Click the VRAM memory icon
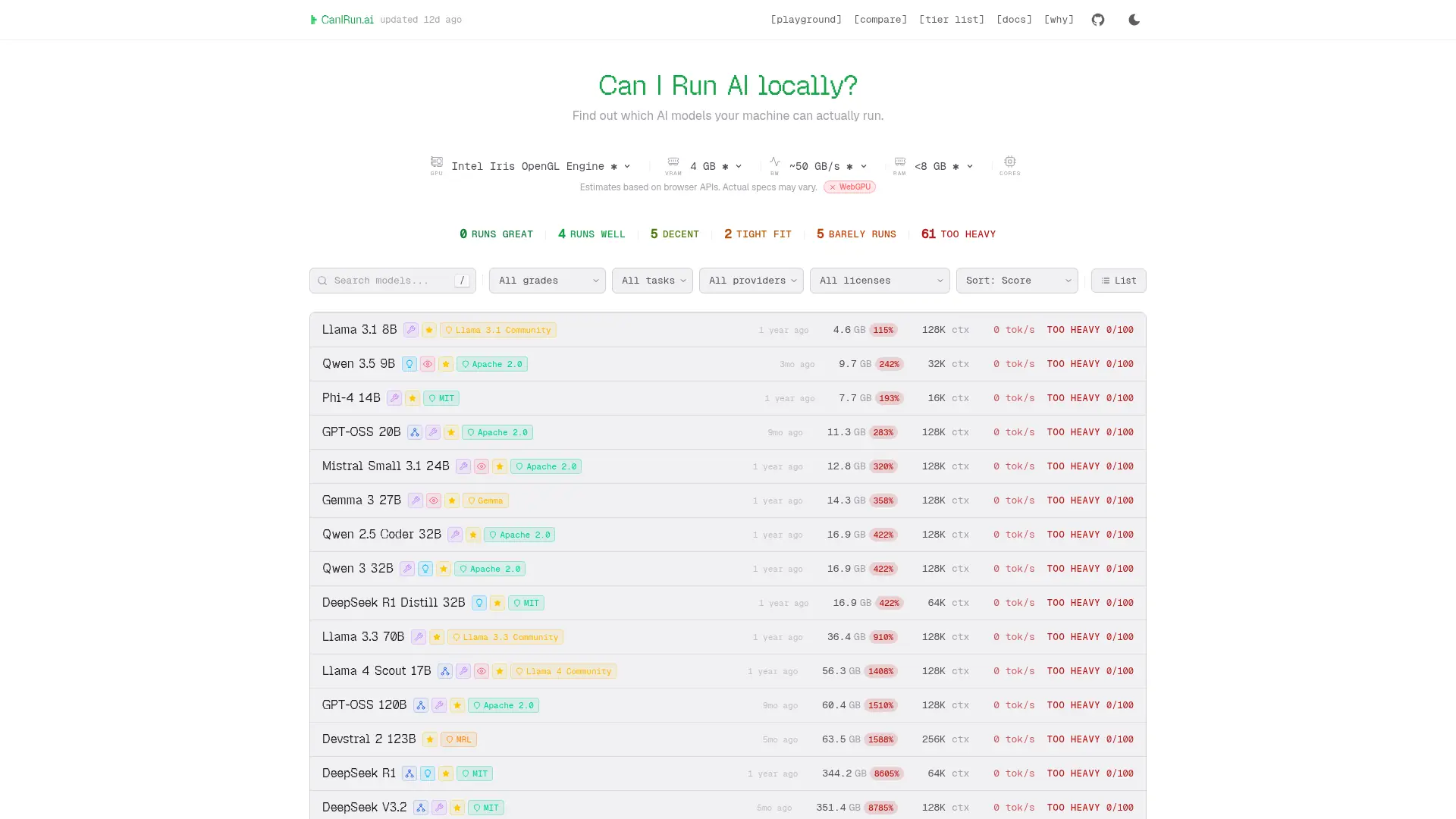Image resolution: width=1456 pixels, height=819 pixels. click(673, 162)
